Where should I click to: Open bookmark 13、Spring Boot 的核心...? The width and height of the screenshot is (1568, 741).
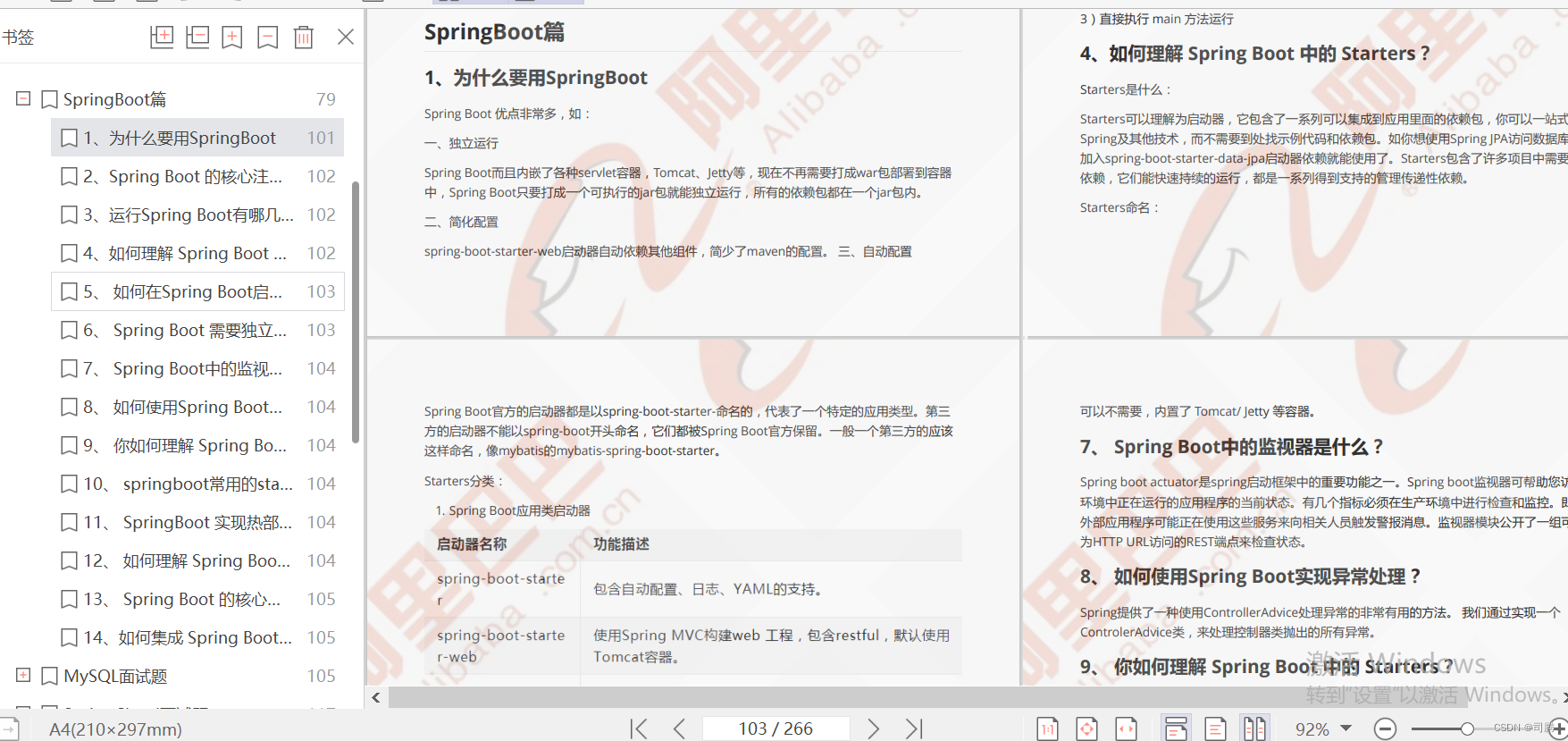[197, 599]
